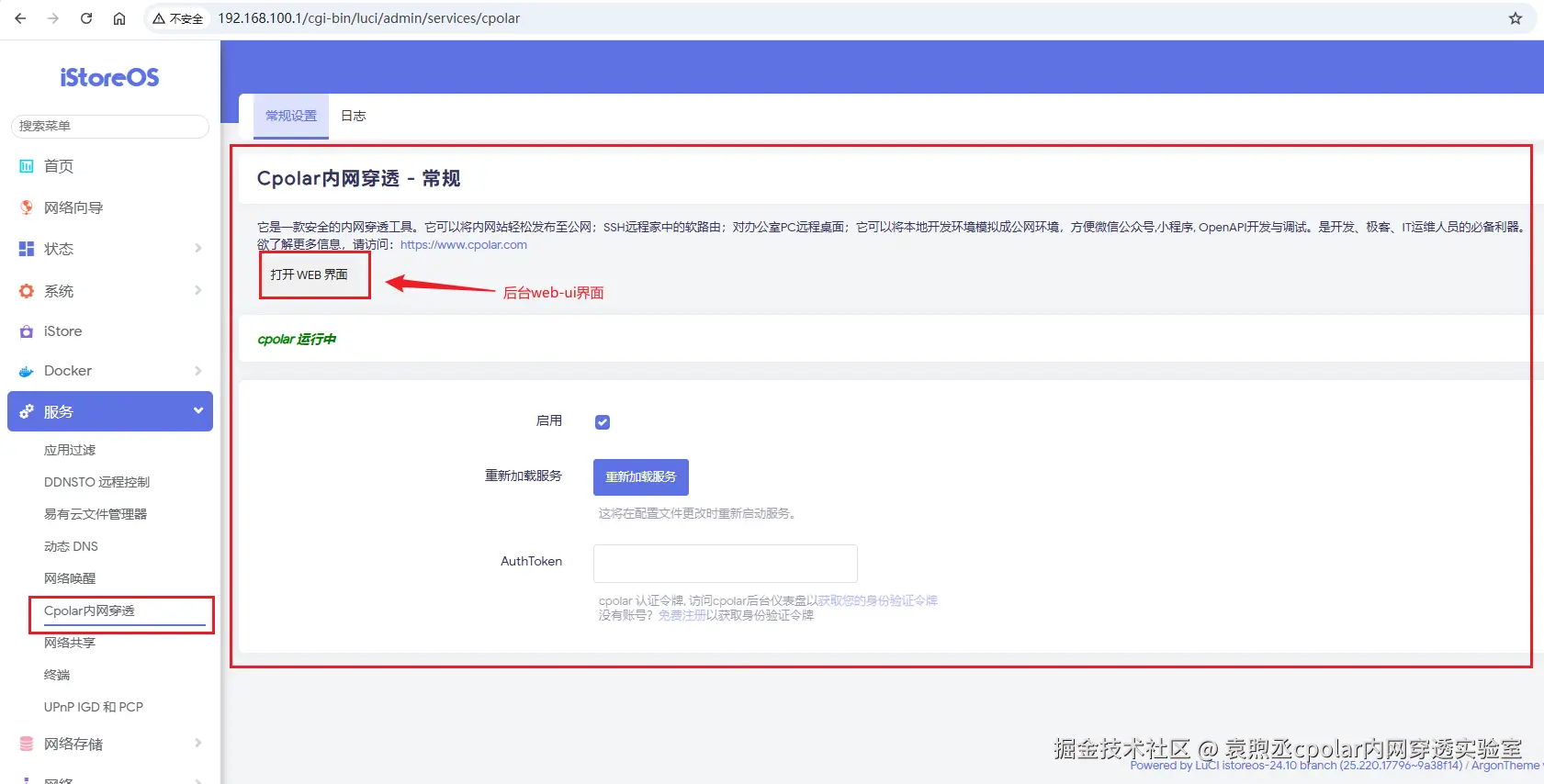Click the 服务 services gears icon

click(27, 411)
